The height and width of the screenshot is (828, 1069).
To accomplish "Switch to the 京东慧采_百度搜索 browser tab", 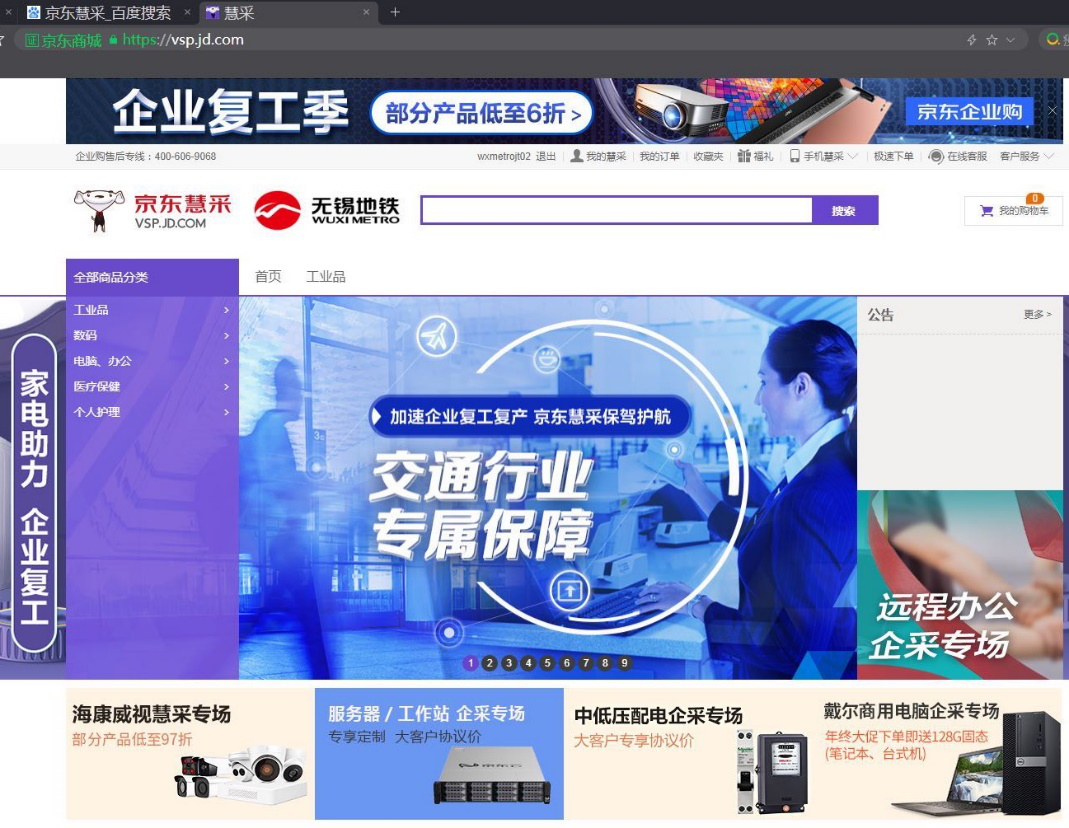I will 108,12.
